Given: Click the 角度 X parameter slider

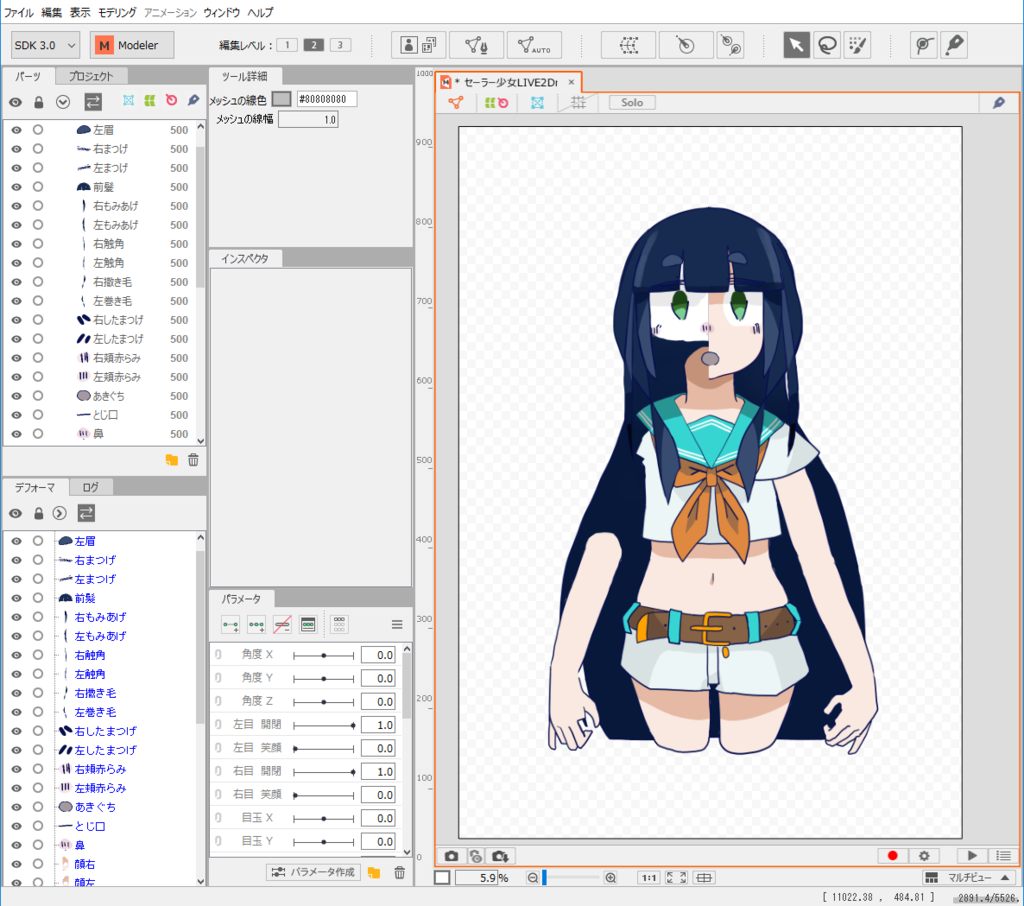Looking at the screenshot, I should click(x=324, y=655).
